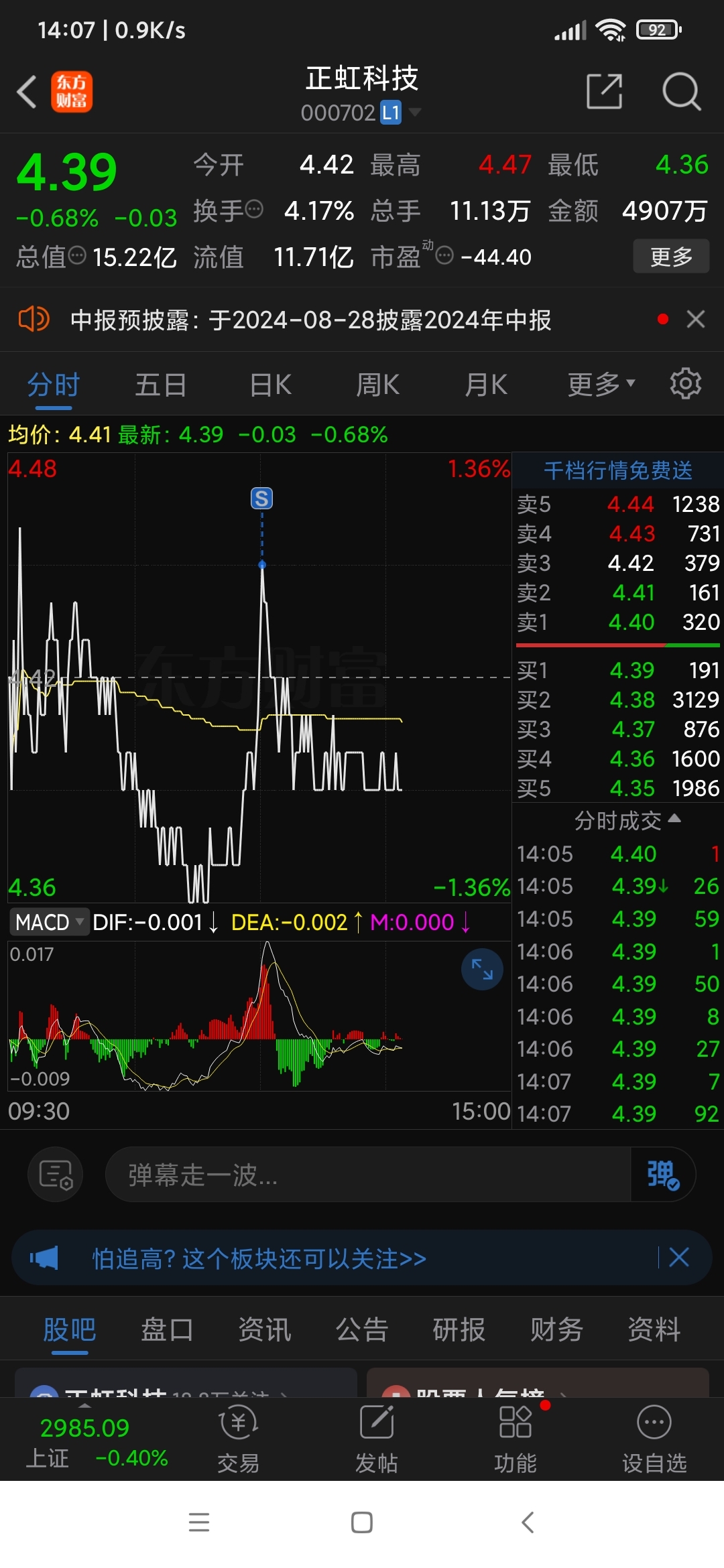Go back with the top-left arrow
The width and height of the screenshot is (724, 1568).
[x=27, y=92]
